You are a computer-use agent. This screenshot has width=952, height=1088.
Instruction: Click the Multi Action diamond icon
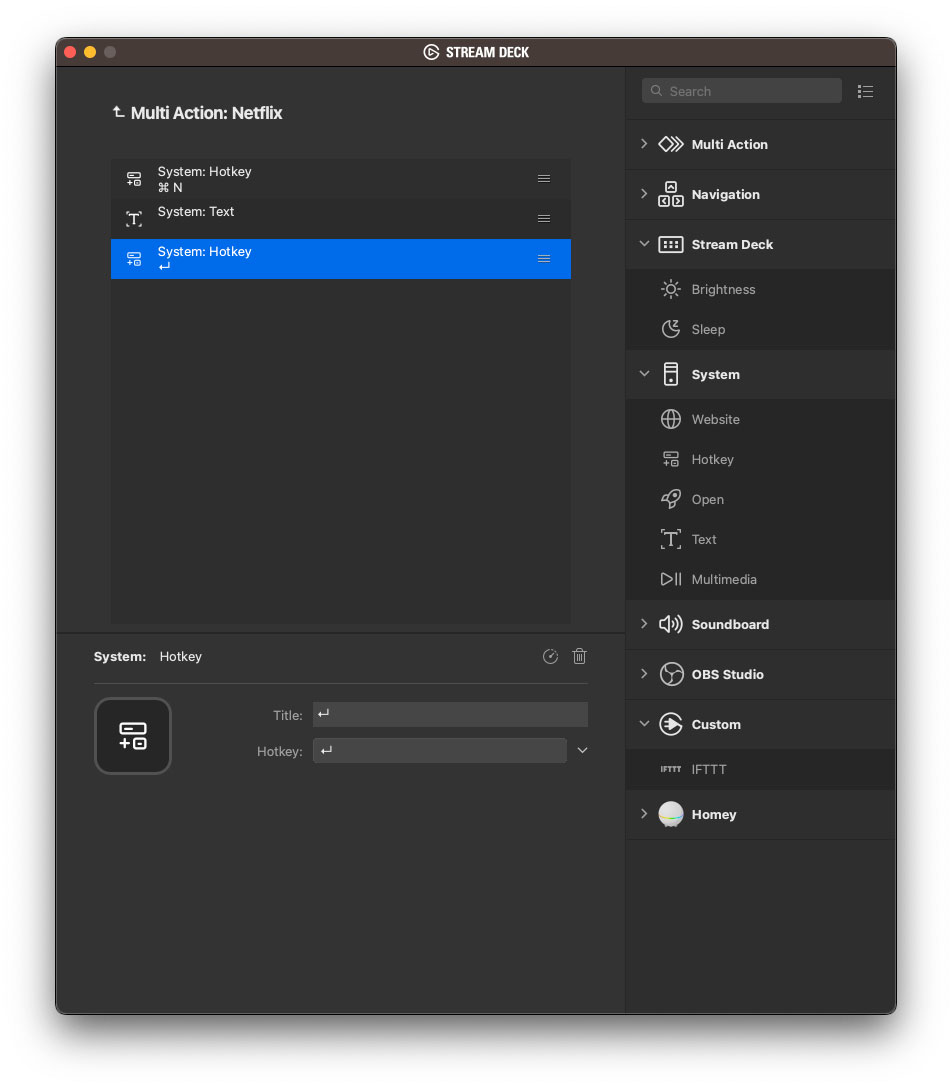click(671, 144)
